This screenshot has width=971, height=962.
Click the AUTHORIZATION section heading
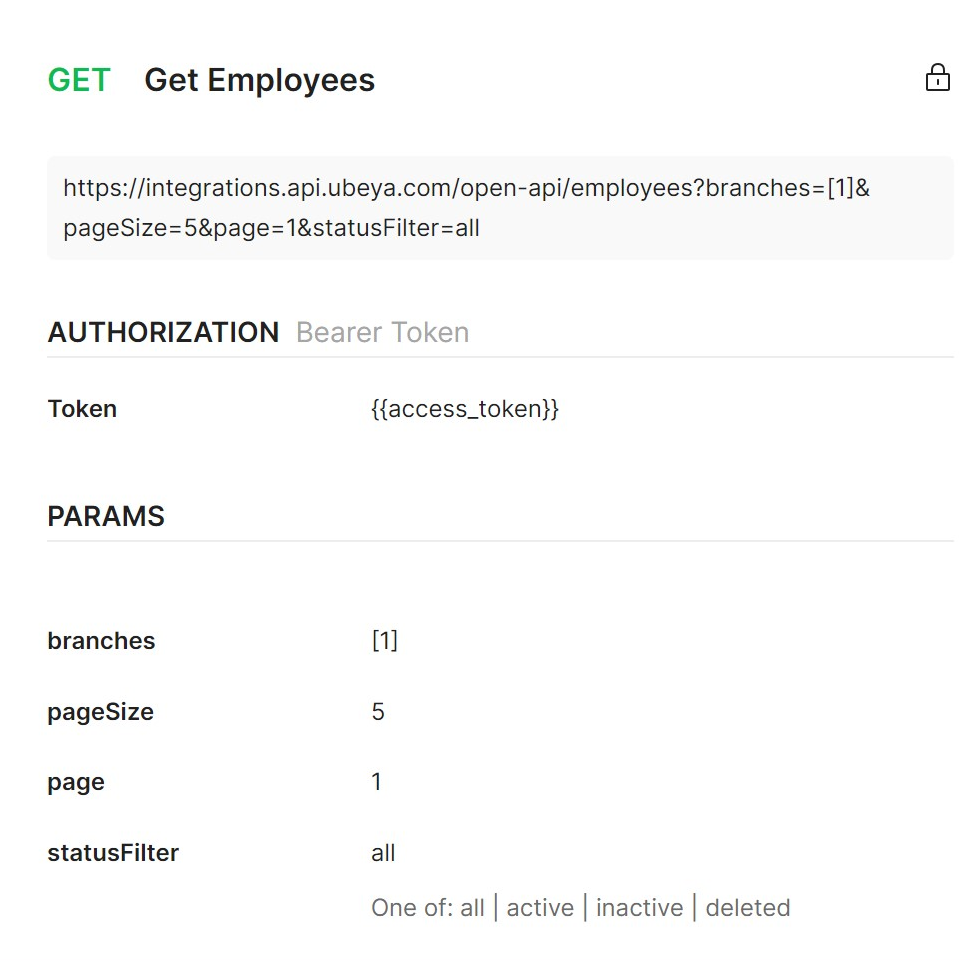tap(163, 332)
